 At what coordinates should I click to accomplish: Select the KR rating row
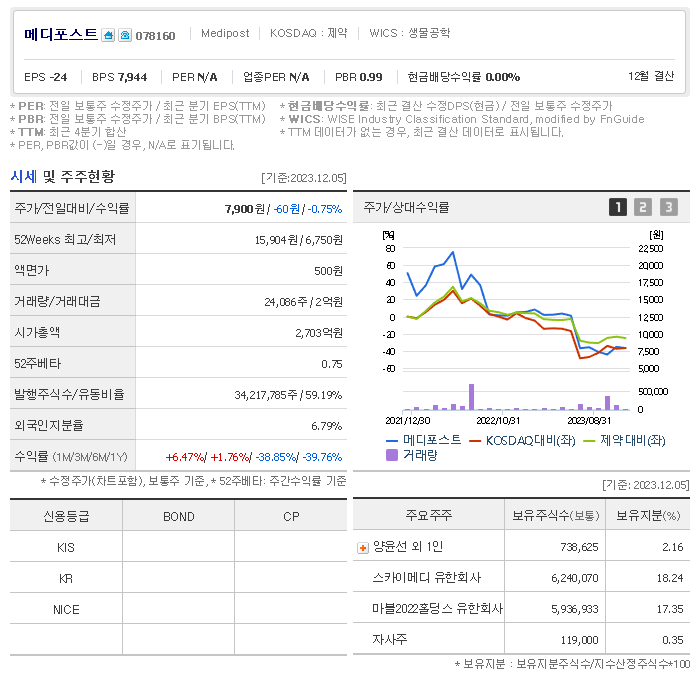178,578
